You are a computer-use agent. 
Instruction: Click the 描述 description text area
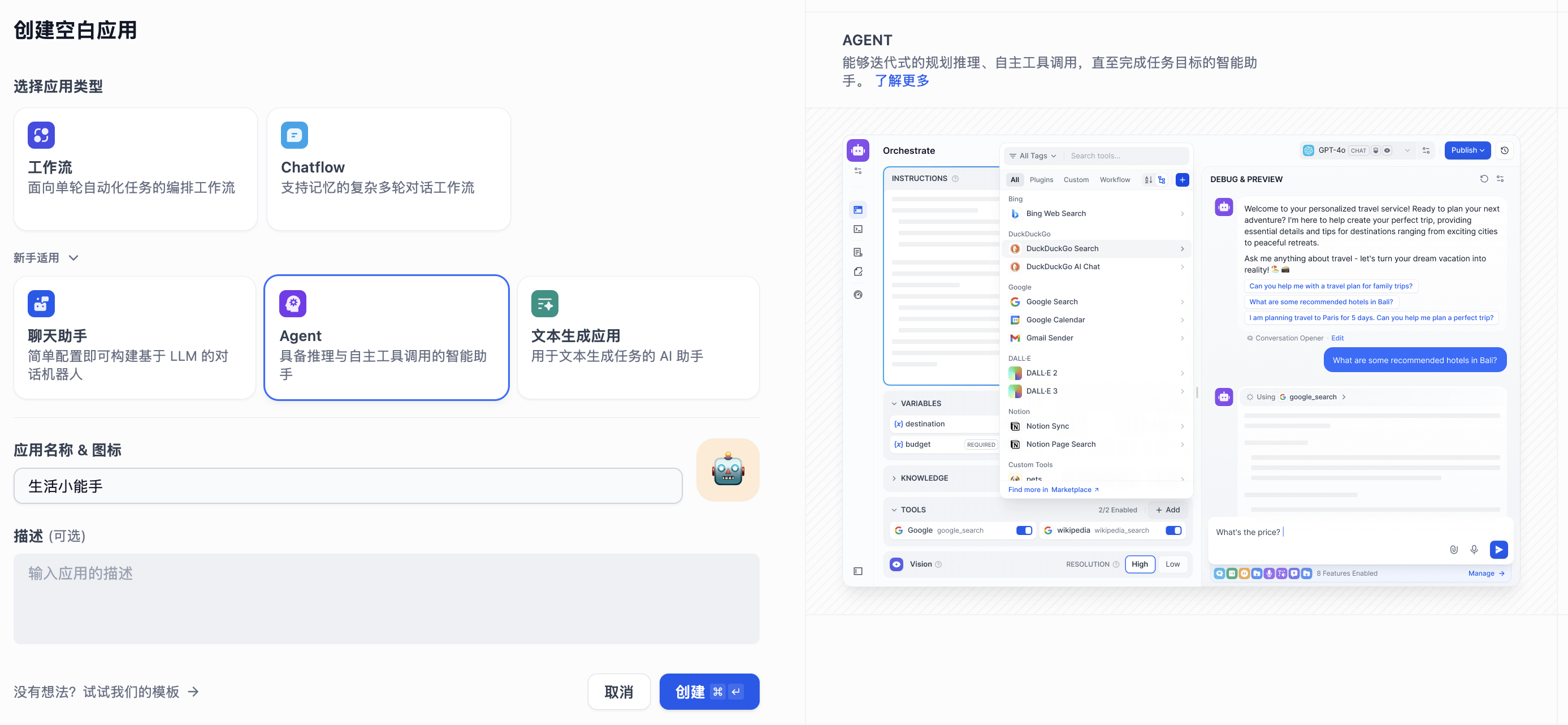click(x=386, y=598)
